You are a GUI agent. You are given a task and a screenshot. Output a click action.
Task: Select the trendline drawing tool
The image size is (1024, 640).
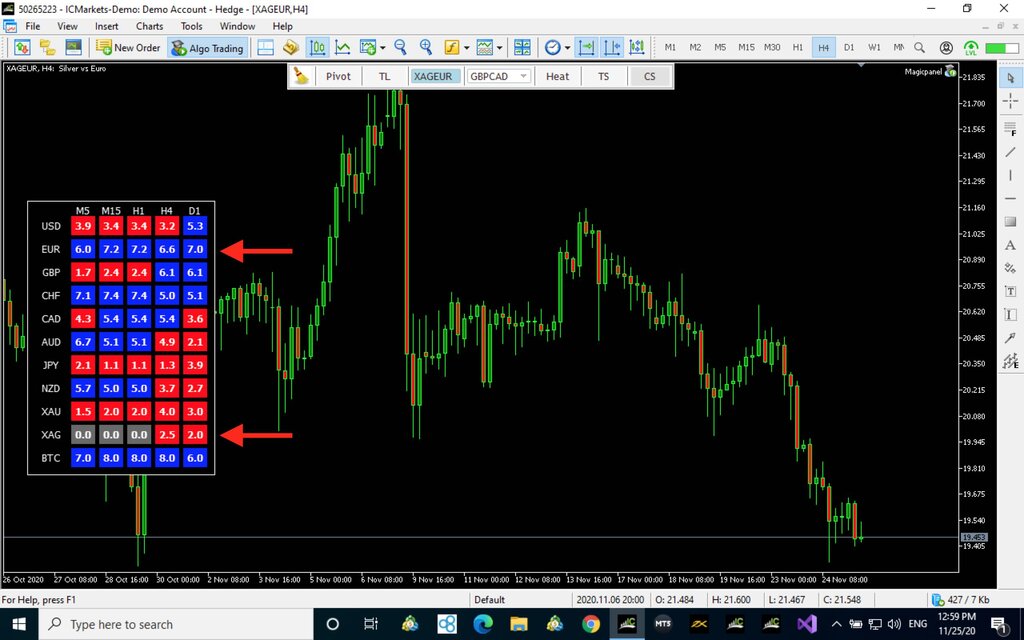[x=1010, y=152]
